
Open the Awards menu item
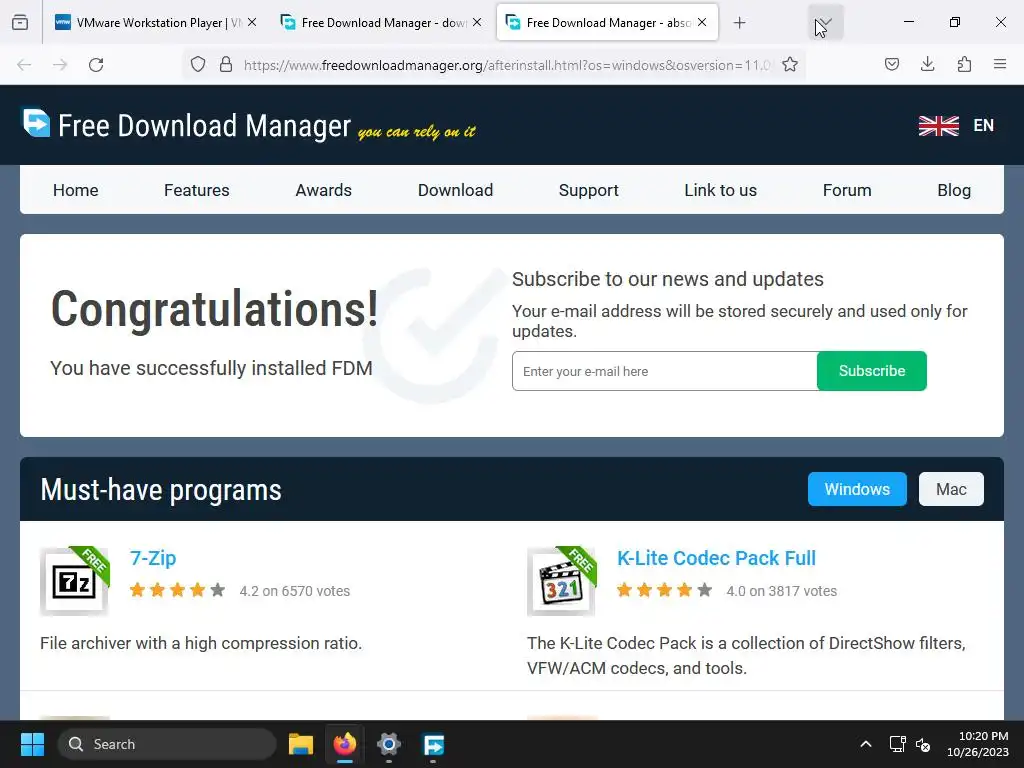tap(323, 190)
